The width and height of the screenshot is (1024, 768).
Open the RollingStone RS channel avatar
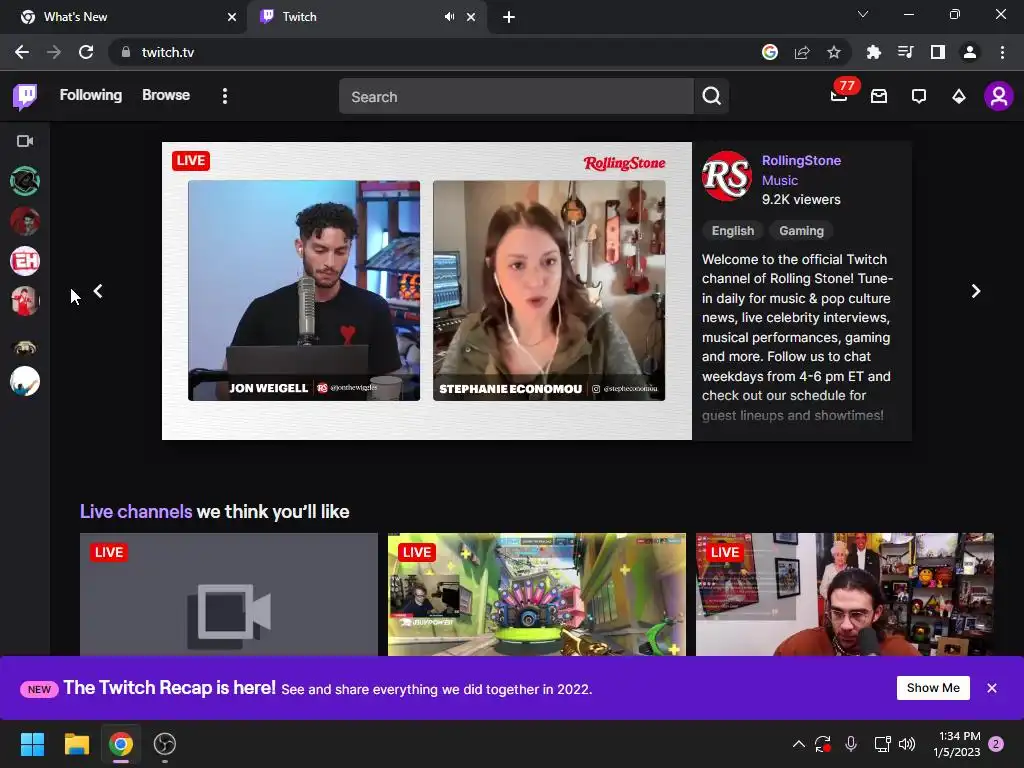coord(726,176)
